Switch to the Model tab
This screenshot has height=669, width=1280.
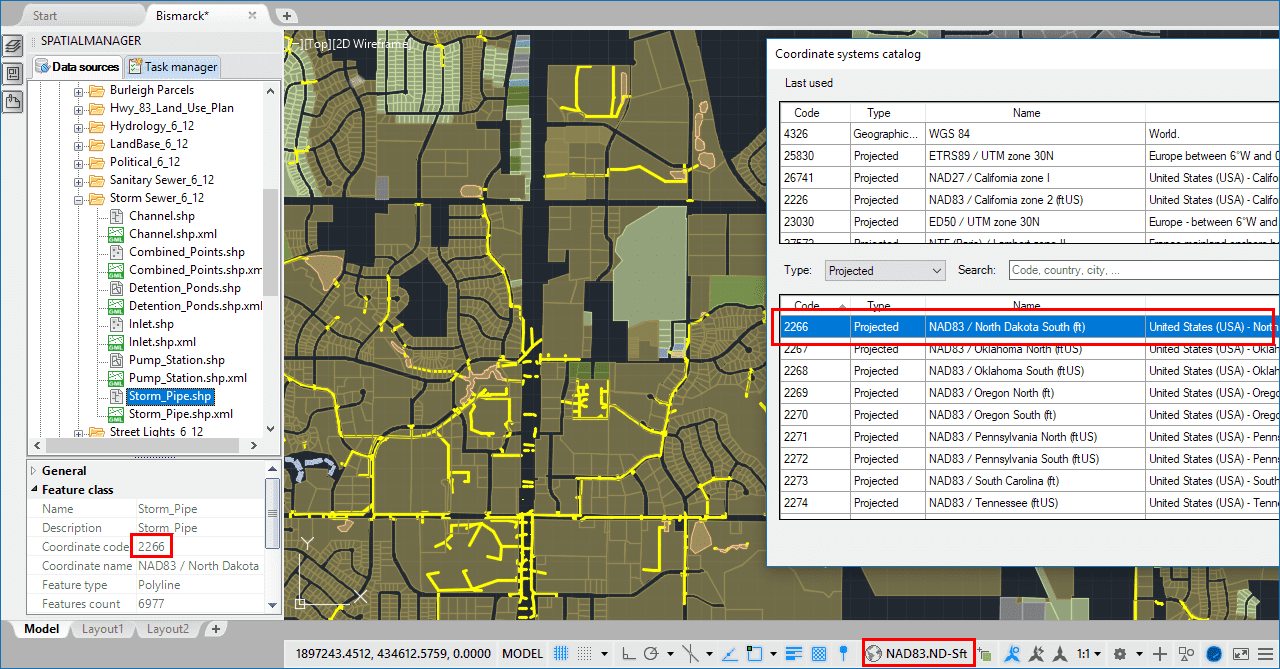41,629
